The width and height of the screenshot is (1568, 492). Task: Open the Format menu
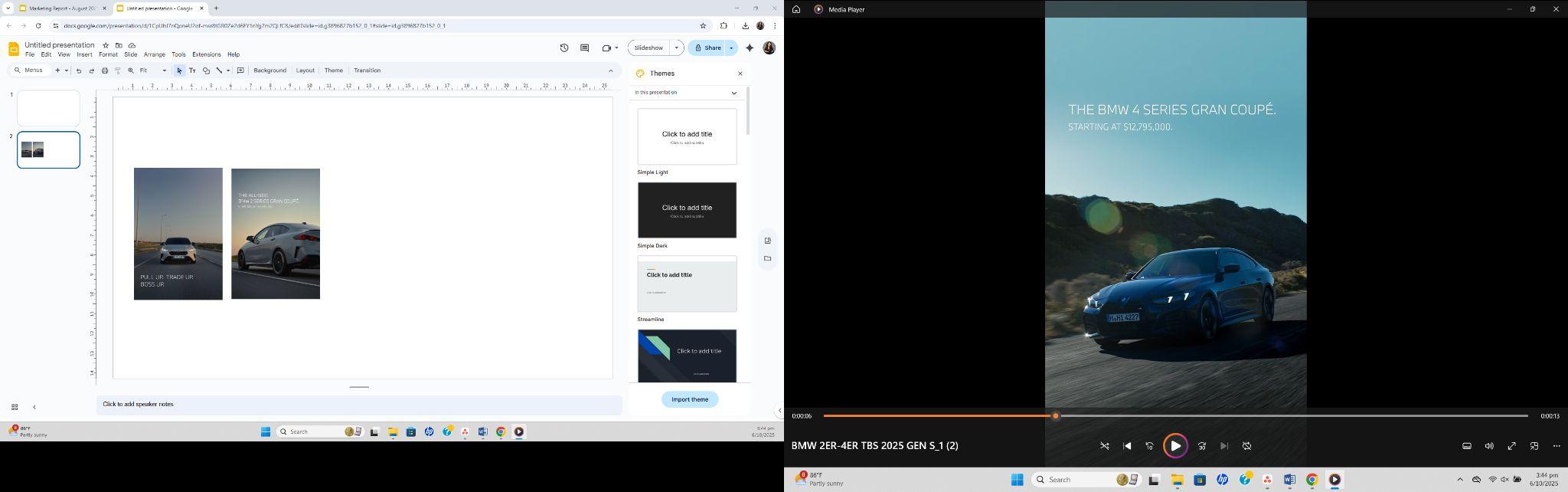(x=108, y=54)
